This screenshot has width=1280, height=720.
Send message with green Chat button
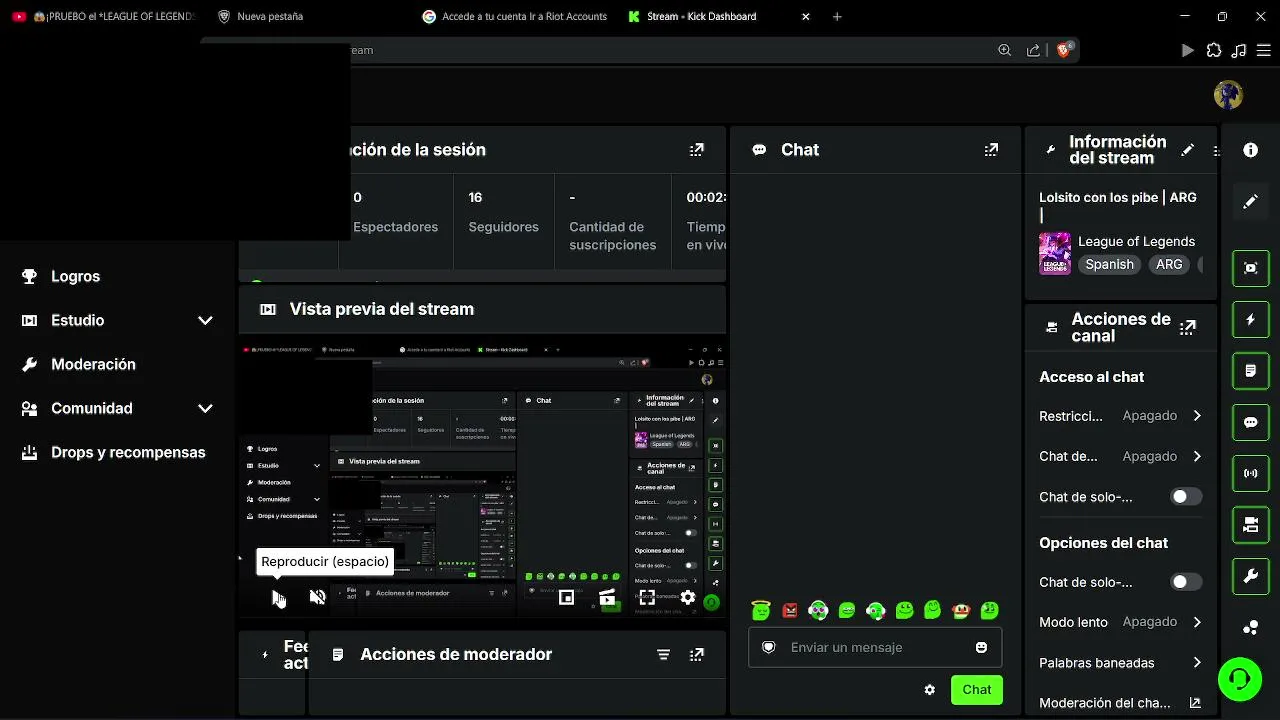[x=976, y=690]
